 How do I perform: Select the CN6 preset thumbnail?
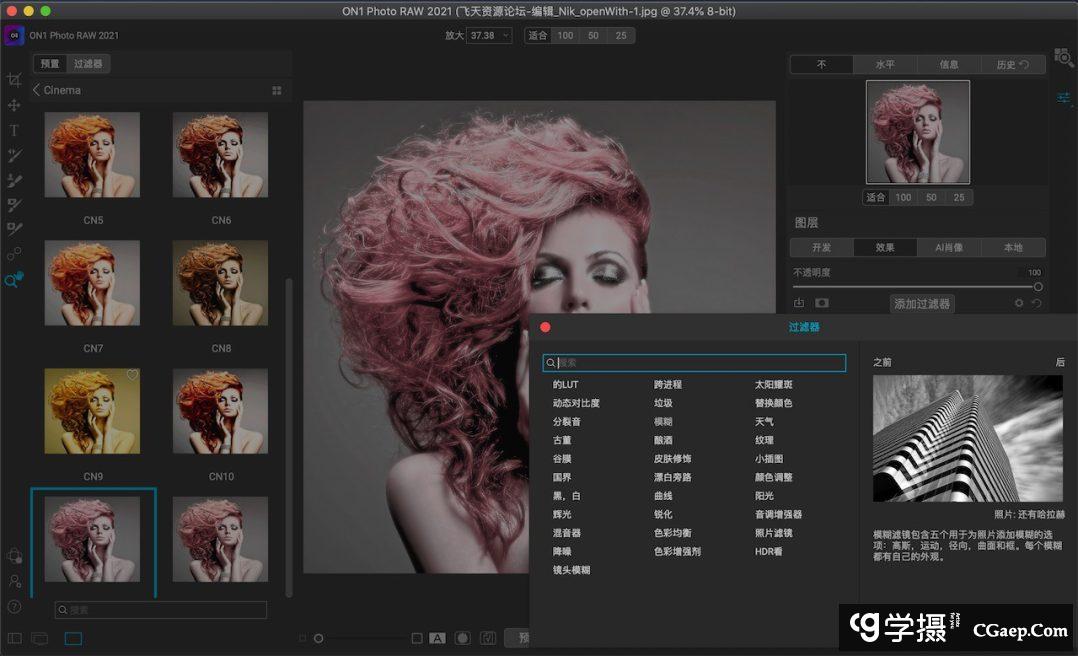221,155
